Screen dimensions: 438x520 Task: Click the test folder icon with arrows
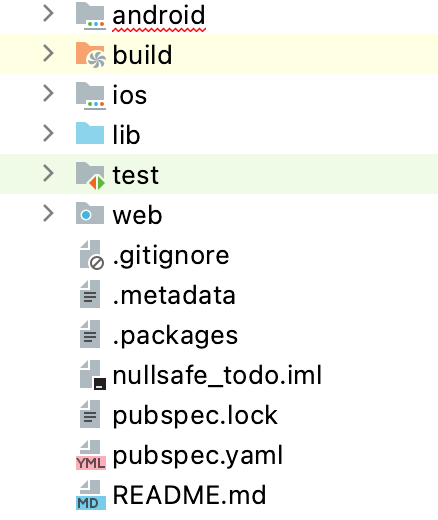point(91,176)
